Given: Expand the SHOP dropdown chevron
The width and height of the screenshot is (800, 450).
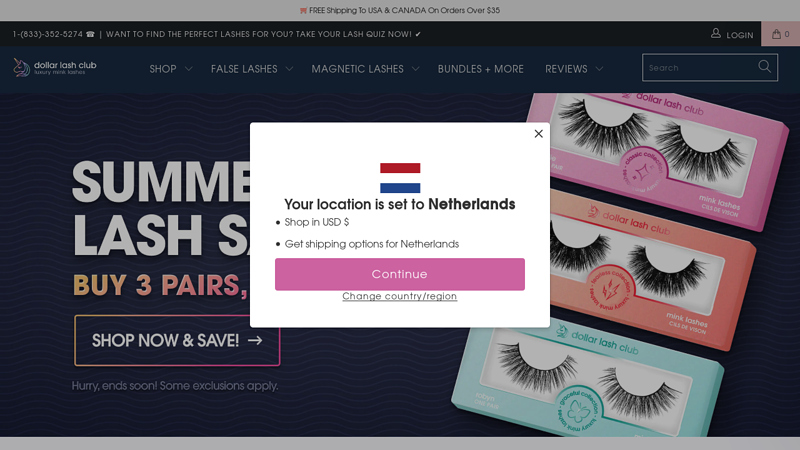Looking at the screenshot, I should coord(188,69).
